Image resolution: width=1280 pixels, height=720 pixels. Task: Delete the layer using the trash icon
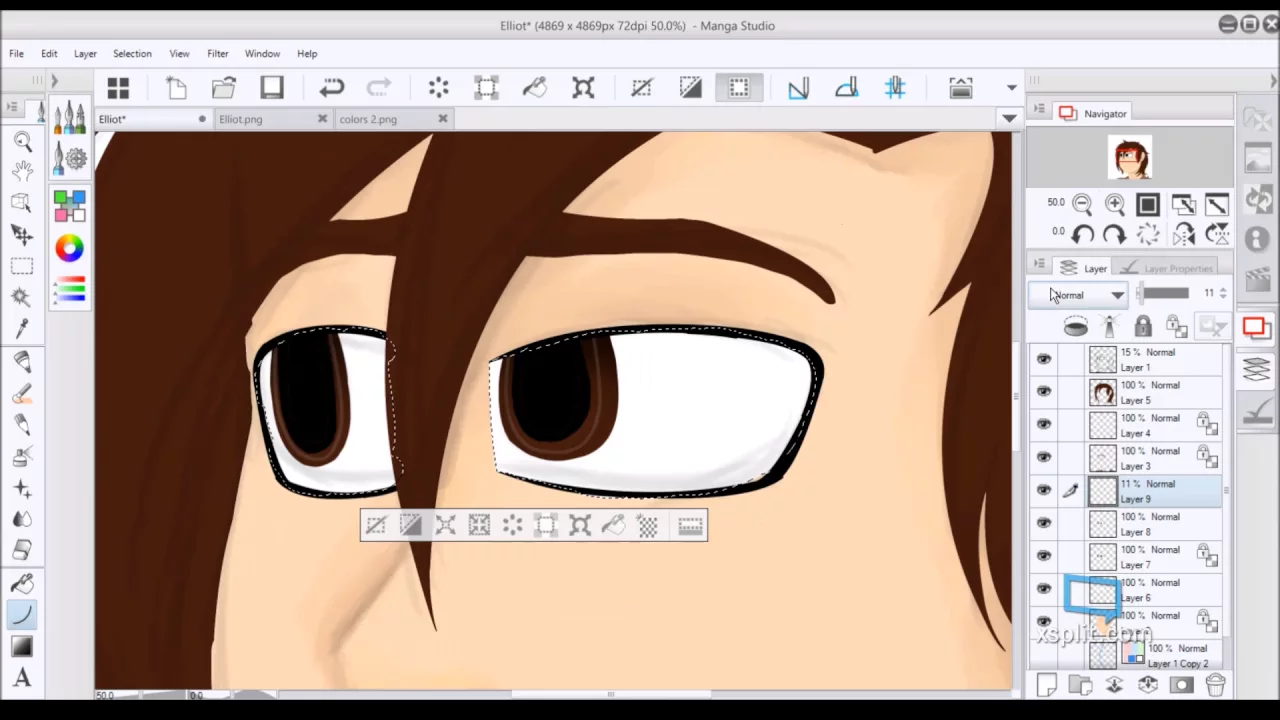point(1215,685)
